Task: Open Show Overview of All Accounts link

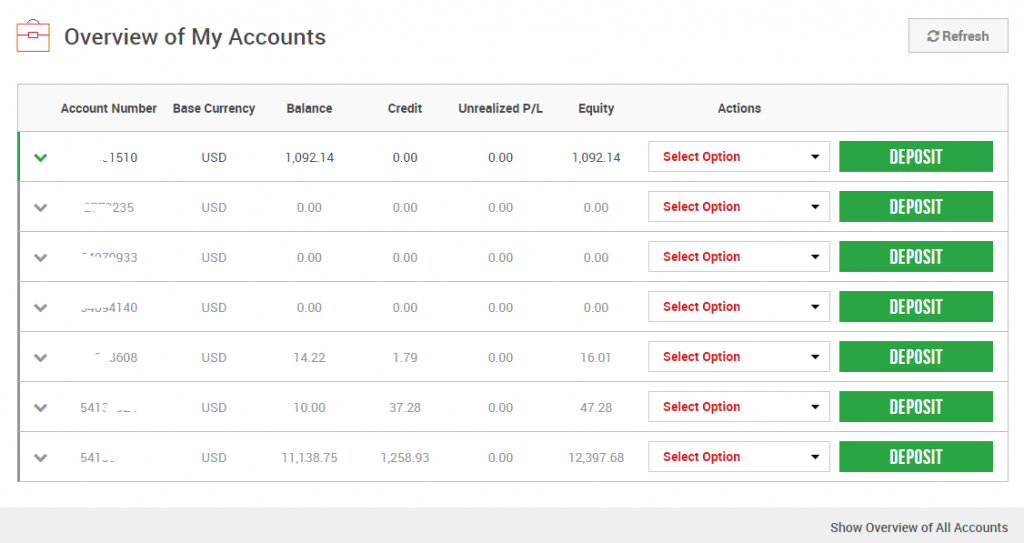Action: coord(919,527)
